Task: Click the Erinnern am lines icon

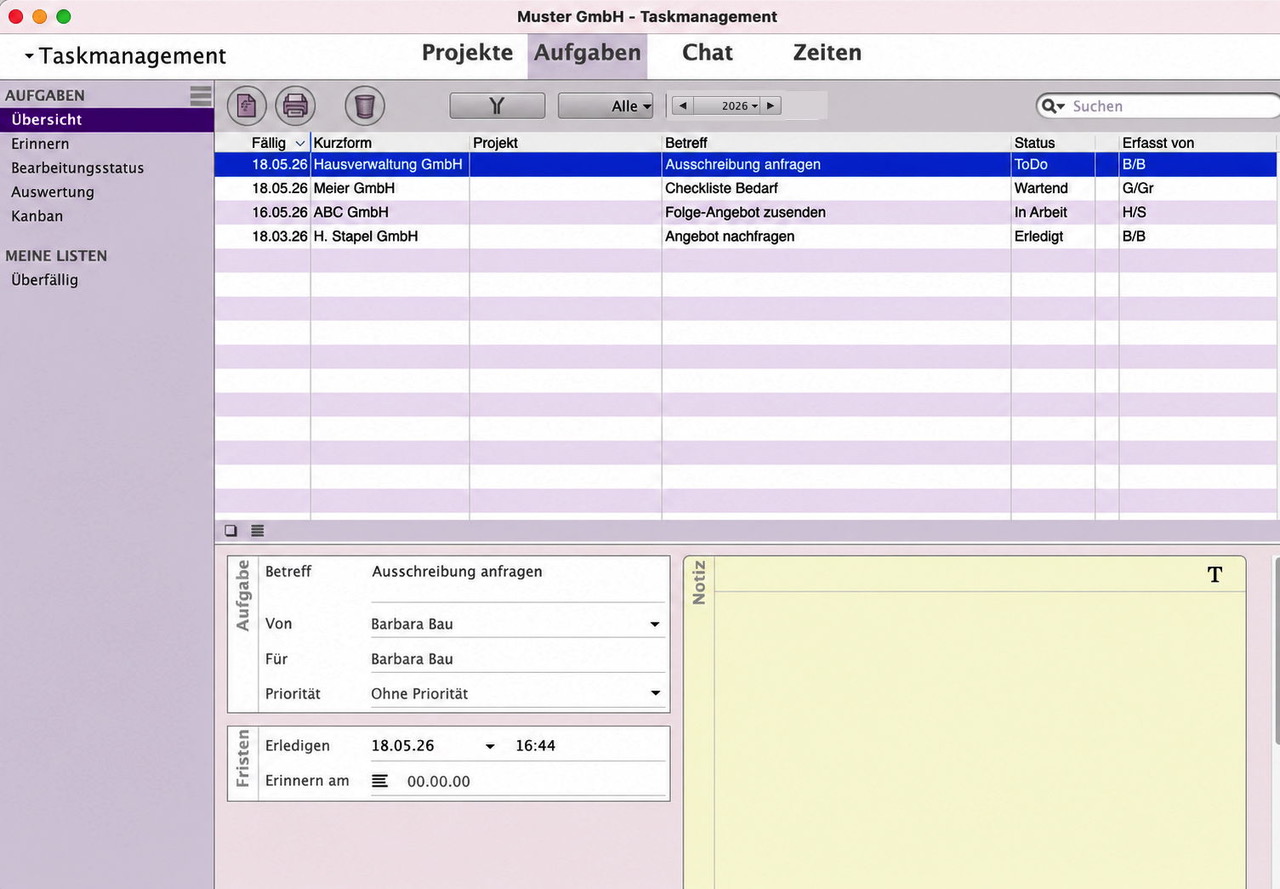Action: click(x=380, y=781)
